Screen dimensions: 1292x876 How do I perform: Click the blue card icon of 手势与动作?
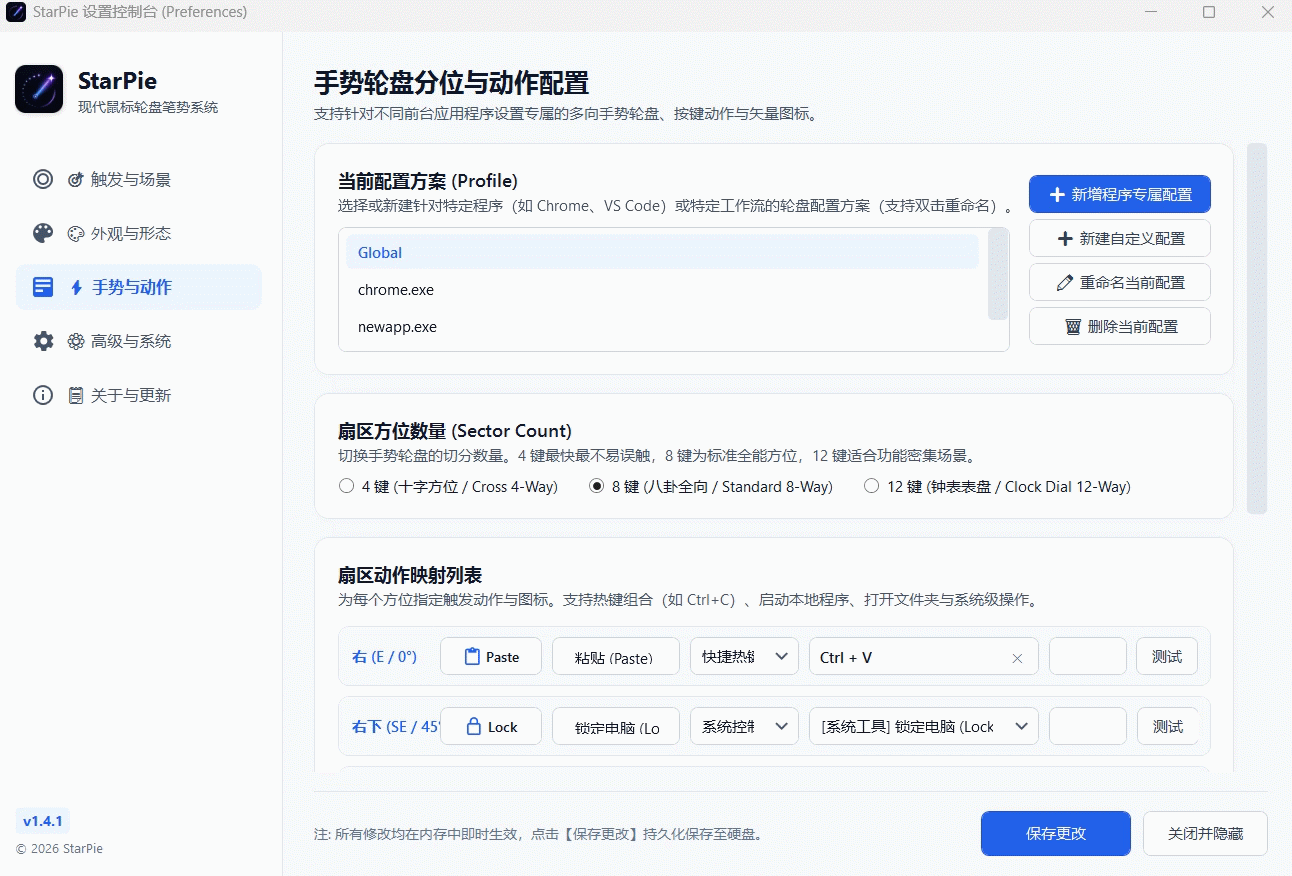pos(43,287)
